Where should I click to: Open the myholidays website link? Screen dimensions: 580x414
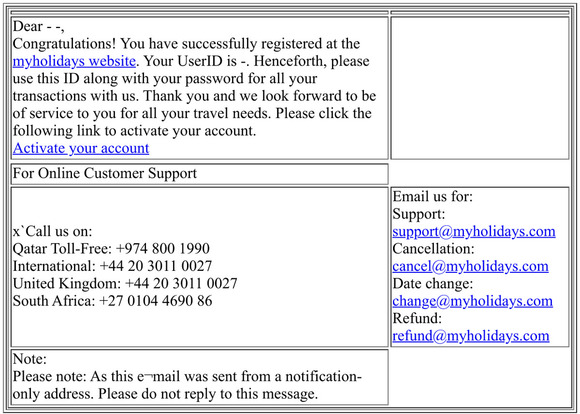pos(74,61)
